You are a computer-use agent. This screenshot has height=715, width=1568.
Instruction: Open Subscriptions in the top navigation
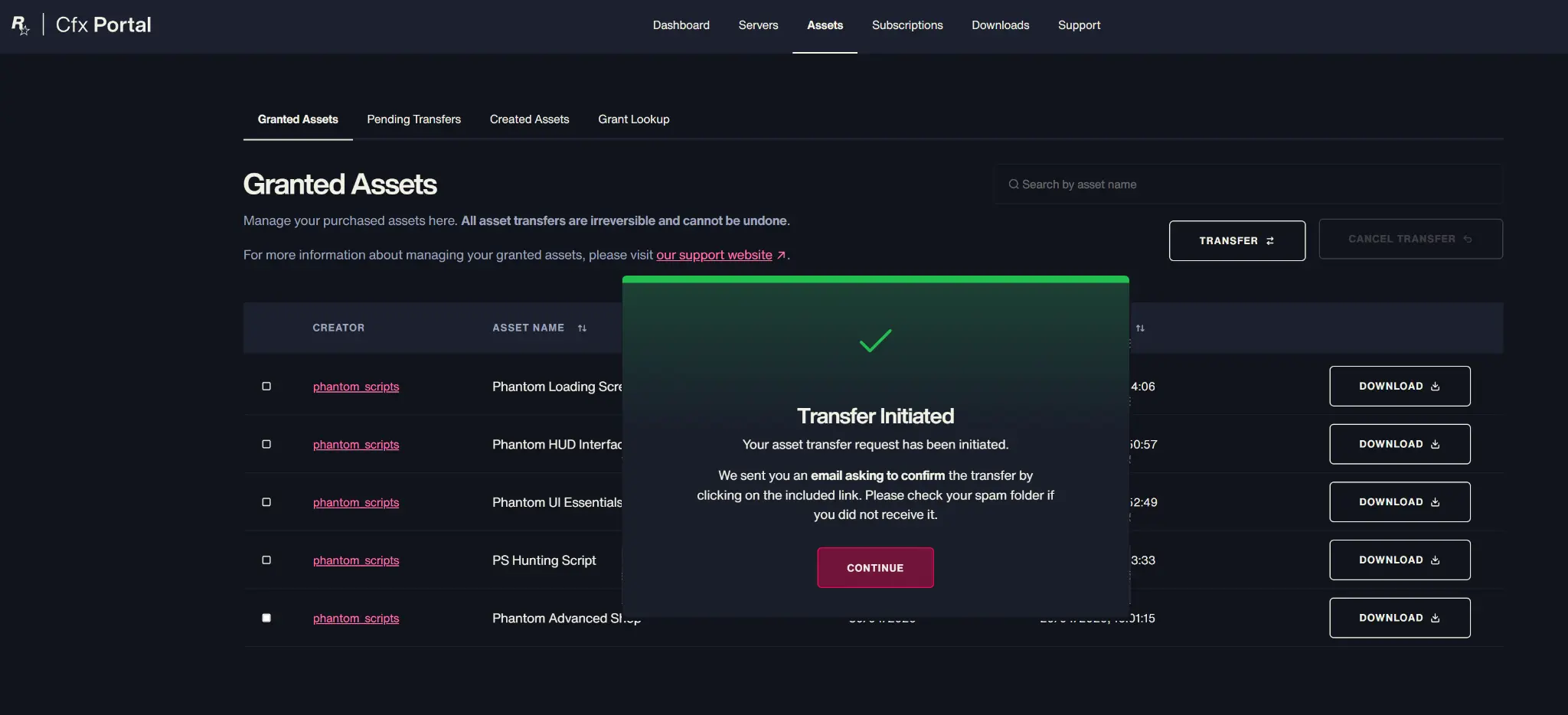coord(907,25)
